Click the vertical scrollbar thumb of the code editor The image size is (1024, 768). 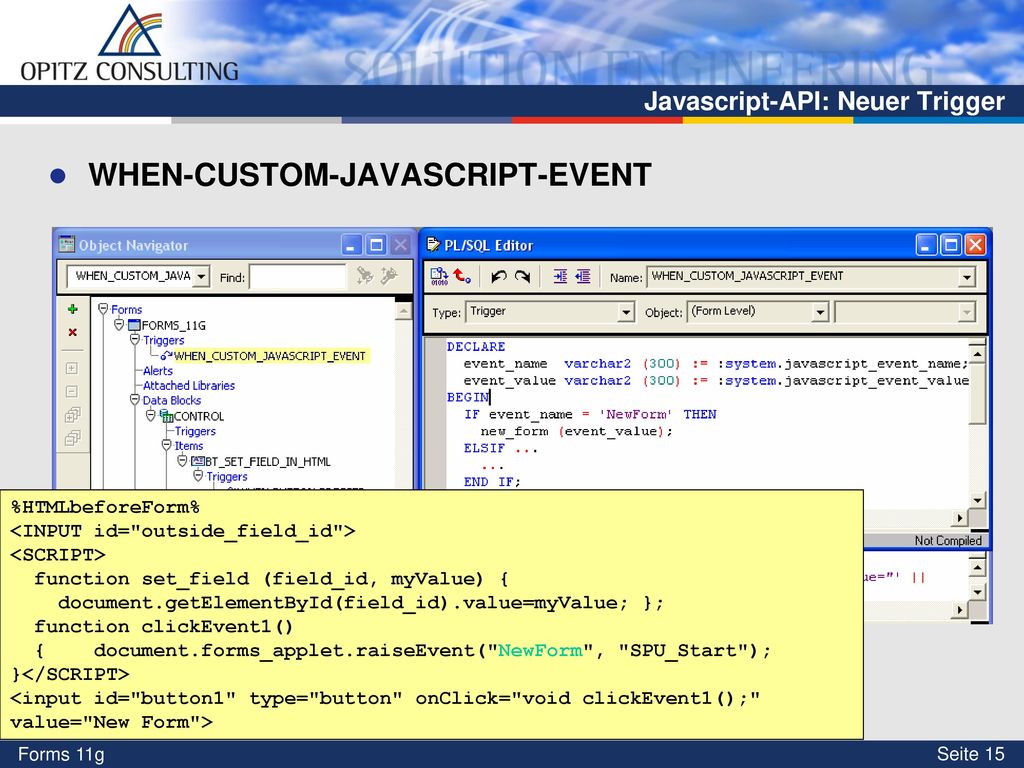(x=977, y=393)
